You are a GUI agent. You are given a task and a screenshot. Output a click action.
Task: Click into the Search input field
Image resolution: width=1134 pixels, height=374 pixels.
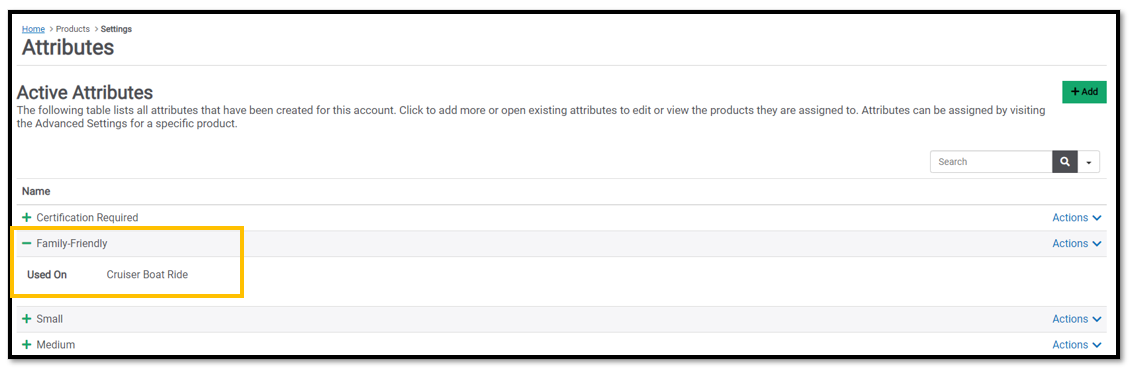[991, 162]
